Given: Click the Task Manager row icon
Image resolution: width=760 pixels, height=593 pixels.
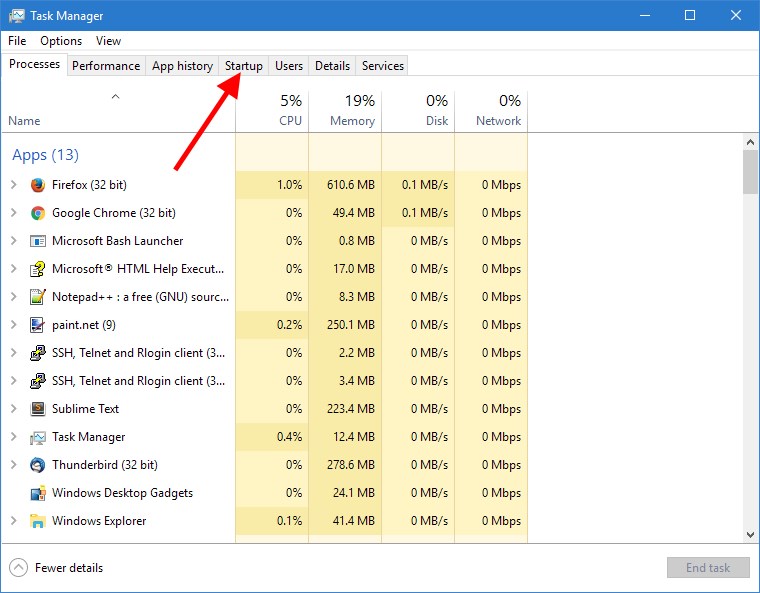Looking at the screenshot, I should [x=38, y=437].
